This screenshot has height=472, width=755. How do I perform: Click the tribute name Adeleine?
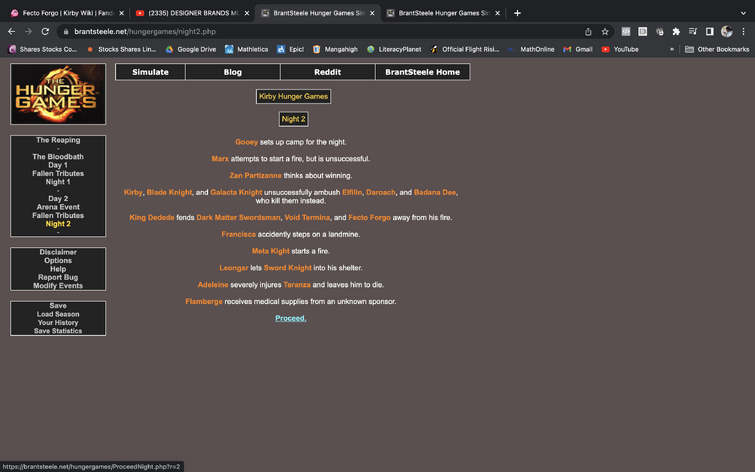[x=213, y=285]
